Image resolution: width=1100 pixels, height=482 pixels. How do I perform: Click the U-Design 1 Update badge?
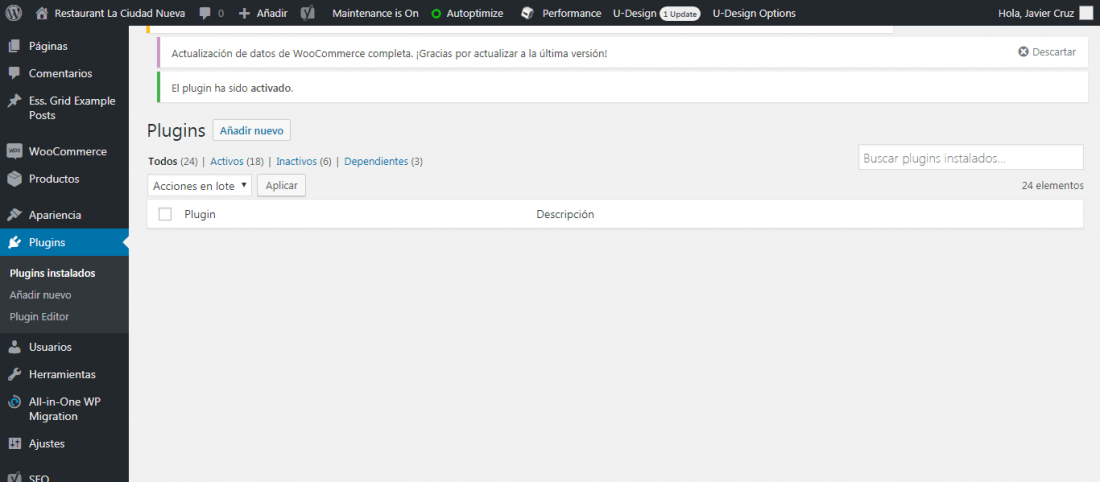680,13
